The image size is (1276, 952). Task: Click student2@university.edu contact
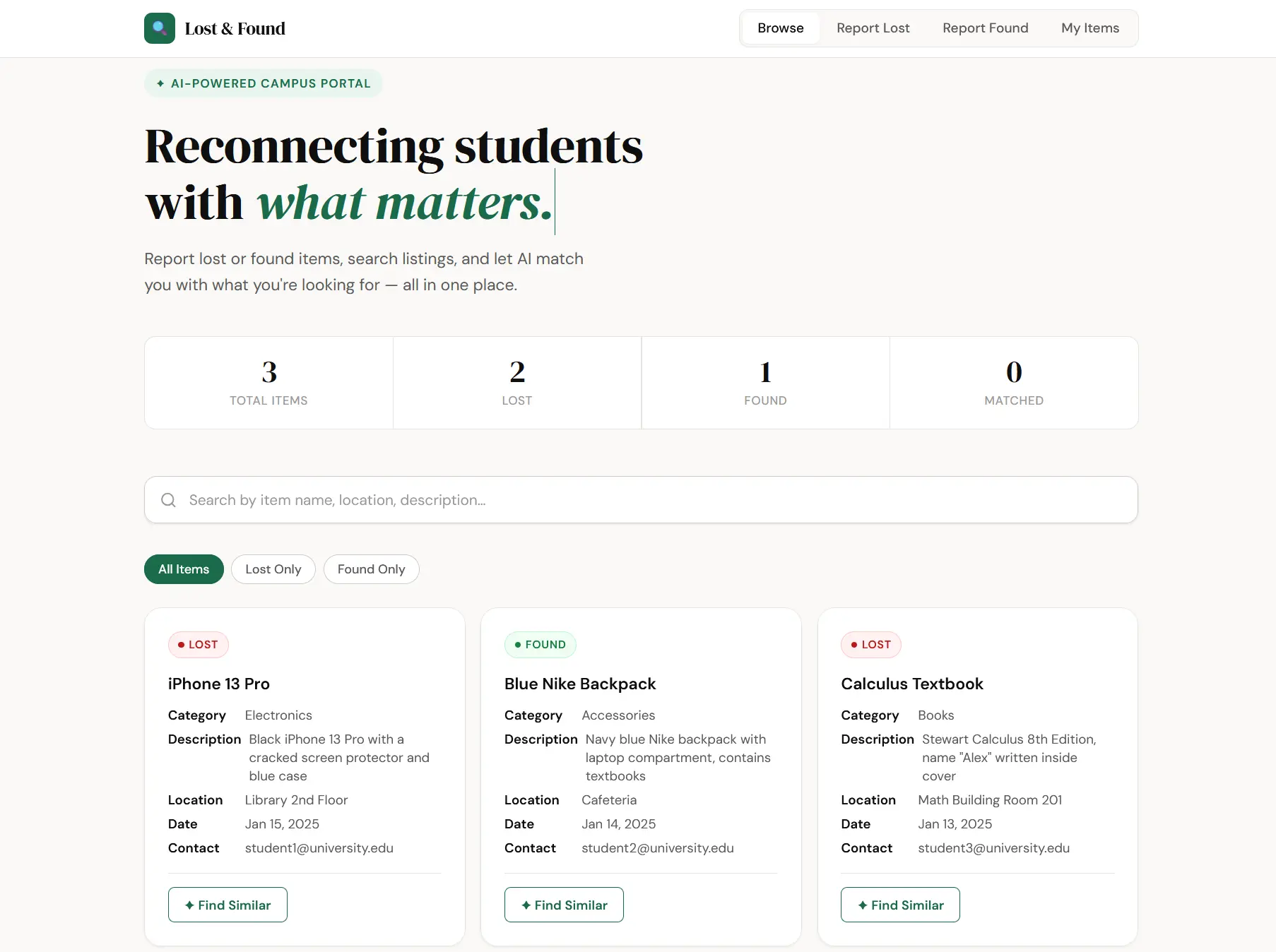(x=658, y=848)
